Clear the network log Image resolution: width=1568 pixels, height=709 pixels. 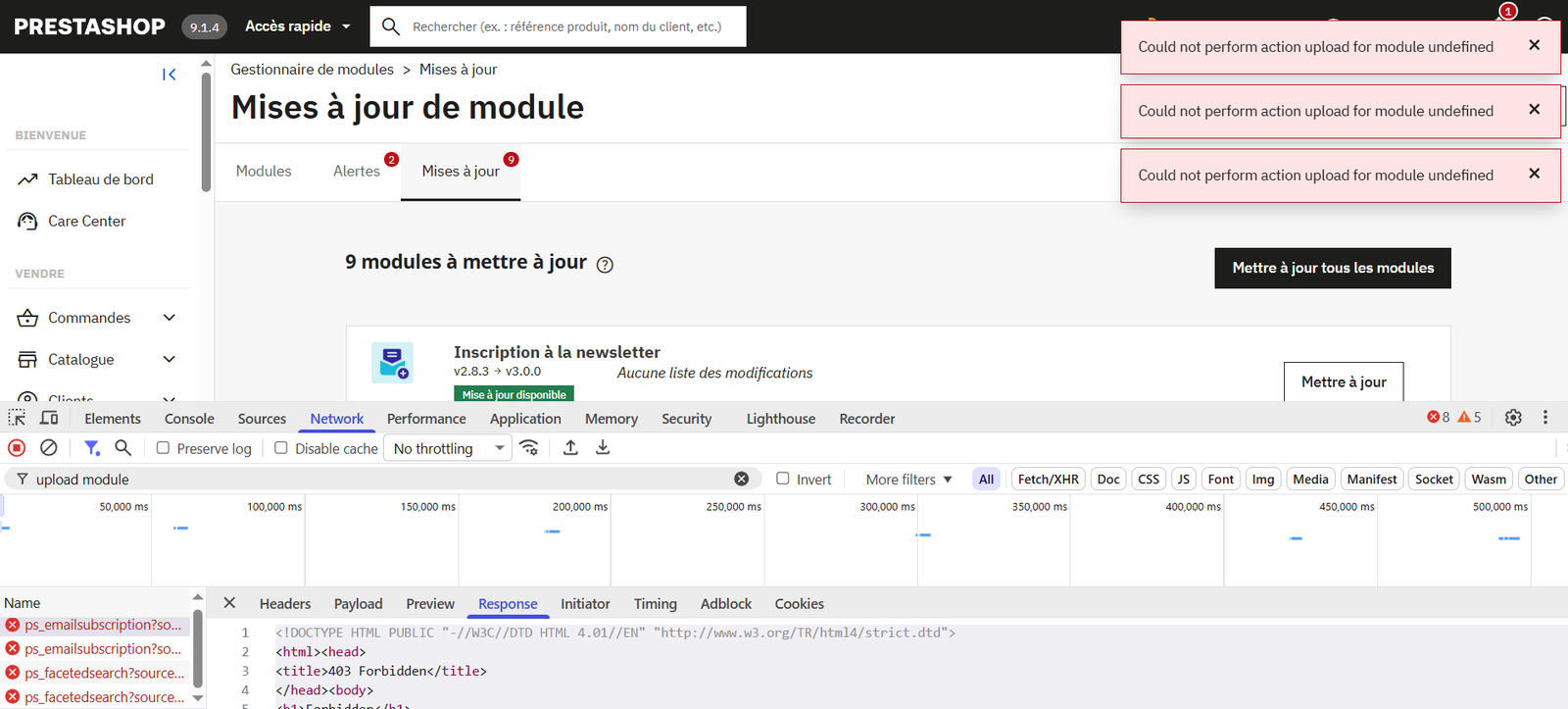48,448
